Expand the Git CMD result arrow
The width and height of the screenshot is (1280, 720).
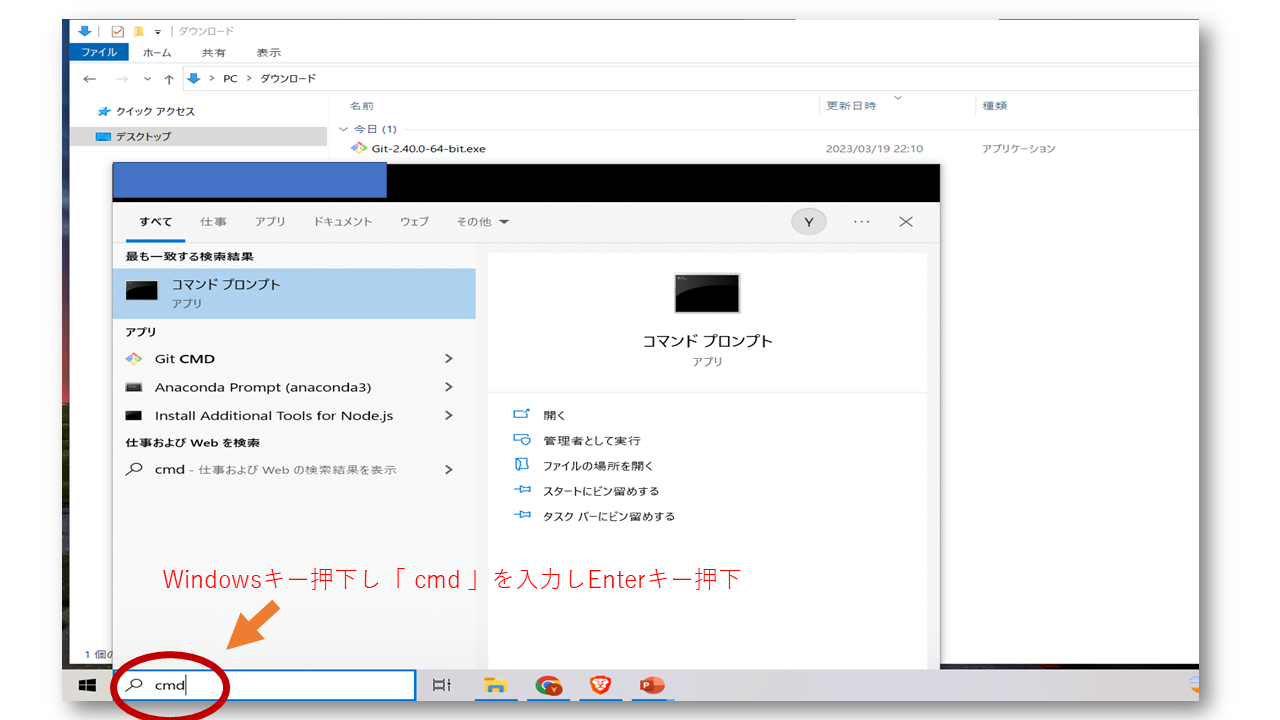448,359
